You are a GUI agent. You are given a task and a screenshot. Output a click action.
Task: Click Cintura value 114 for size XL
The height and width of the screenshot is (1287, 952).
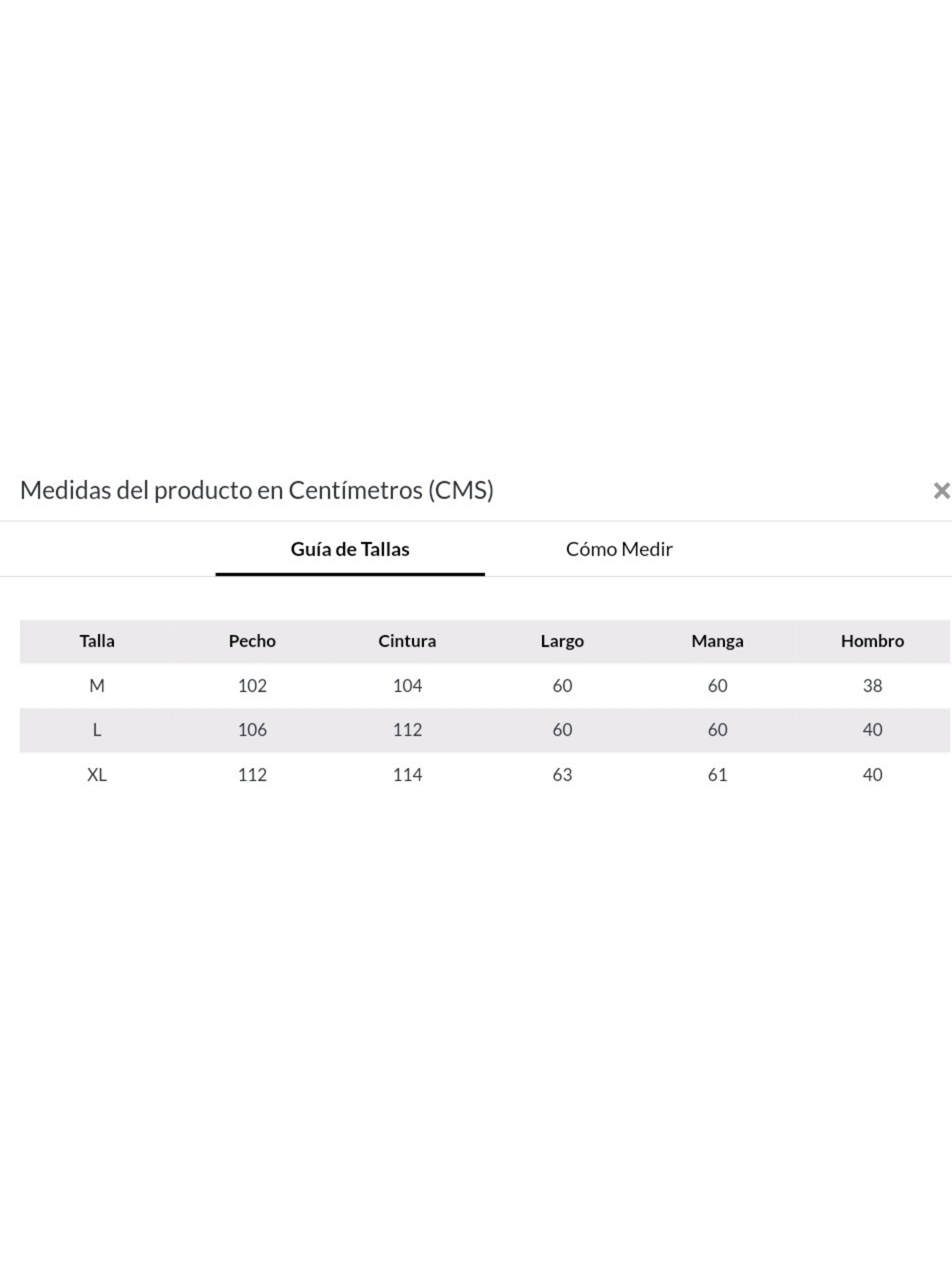pyautogui.click(x=408, y=775)
